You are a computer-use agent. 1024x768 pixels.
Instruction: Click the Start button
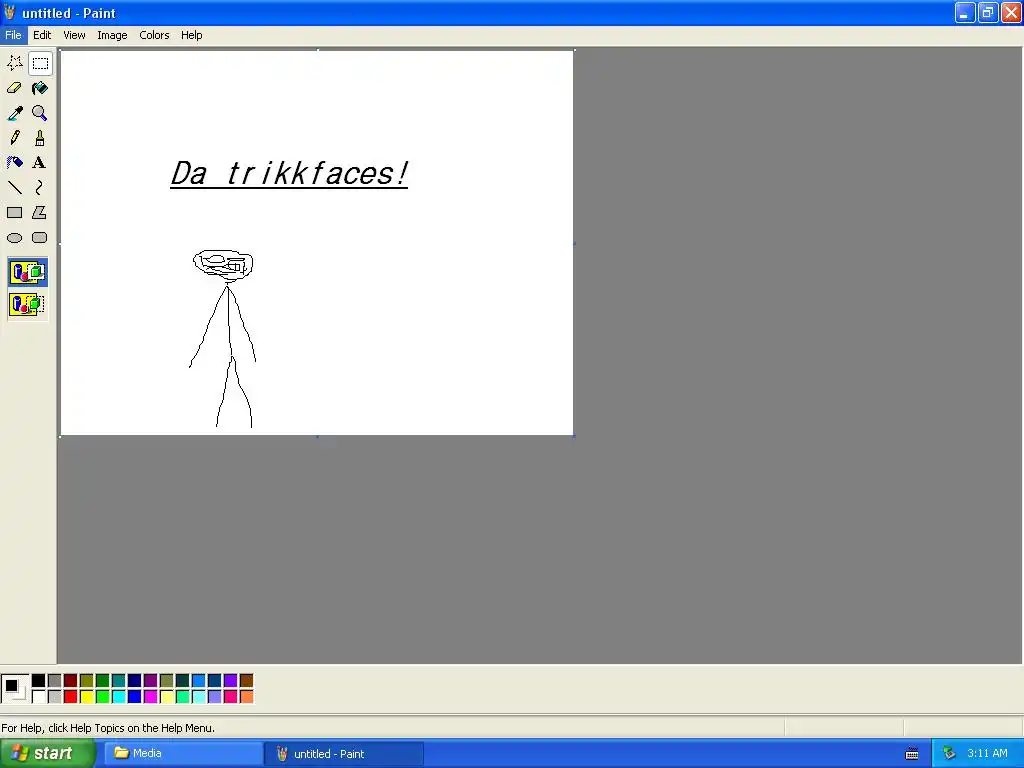click(x=47, y=754)
